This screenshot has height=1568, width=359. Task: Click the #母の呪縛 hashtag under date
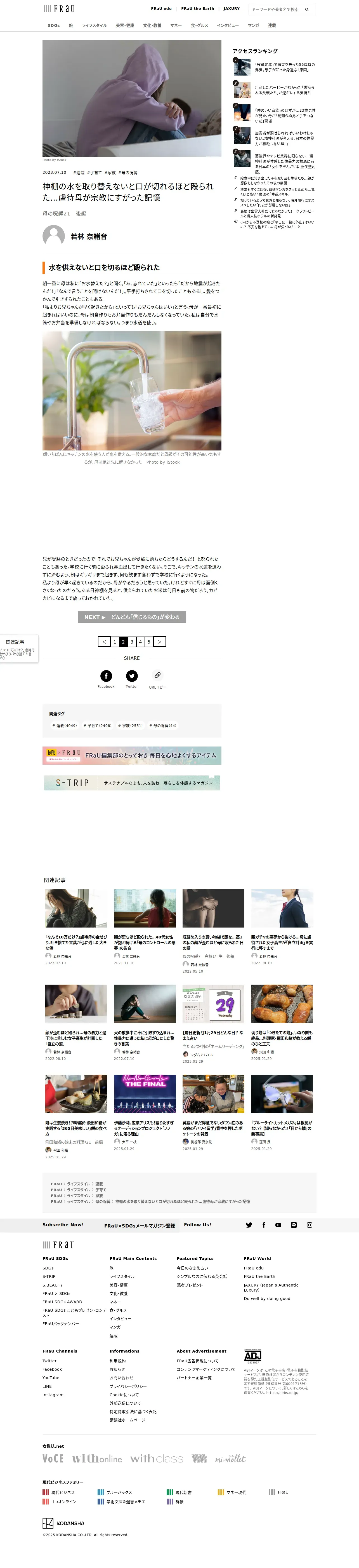(x=128, y=173)
